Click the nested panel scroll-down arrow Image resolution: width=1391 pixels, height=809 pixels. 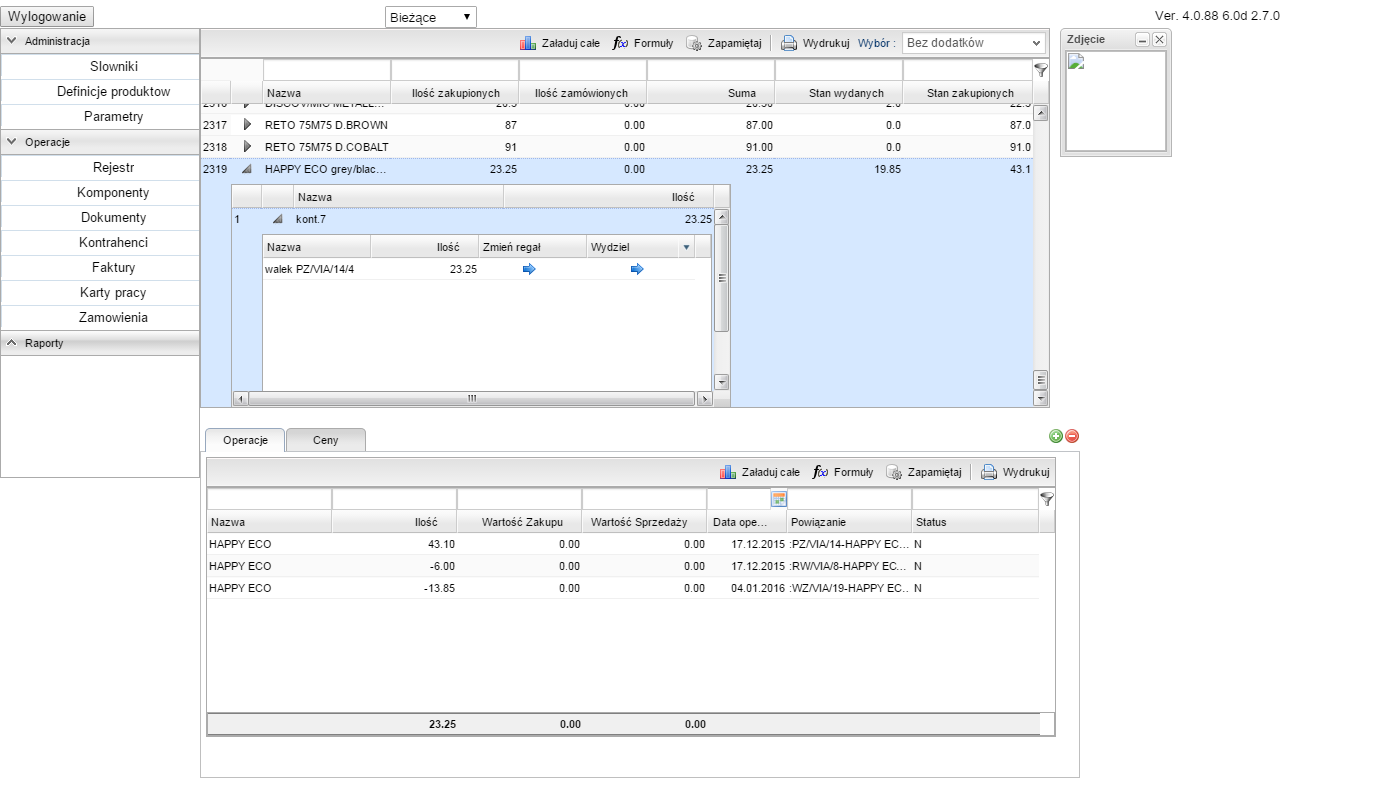coord(722,382)
